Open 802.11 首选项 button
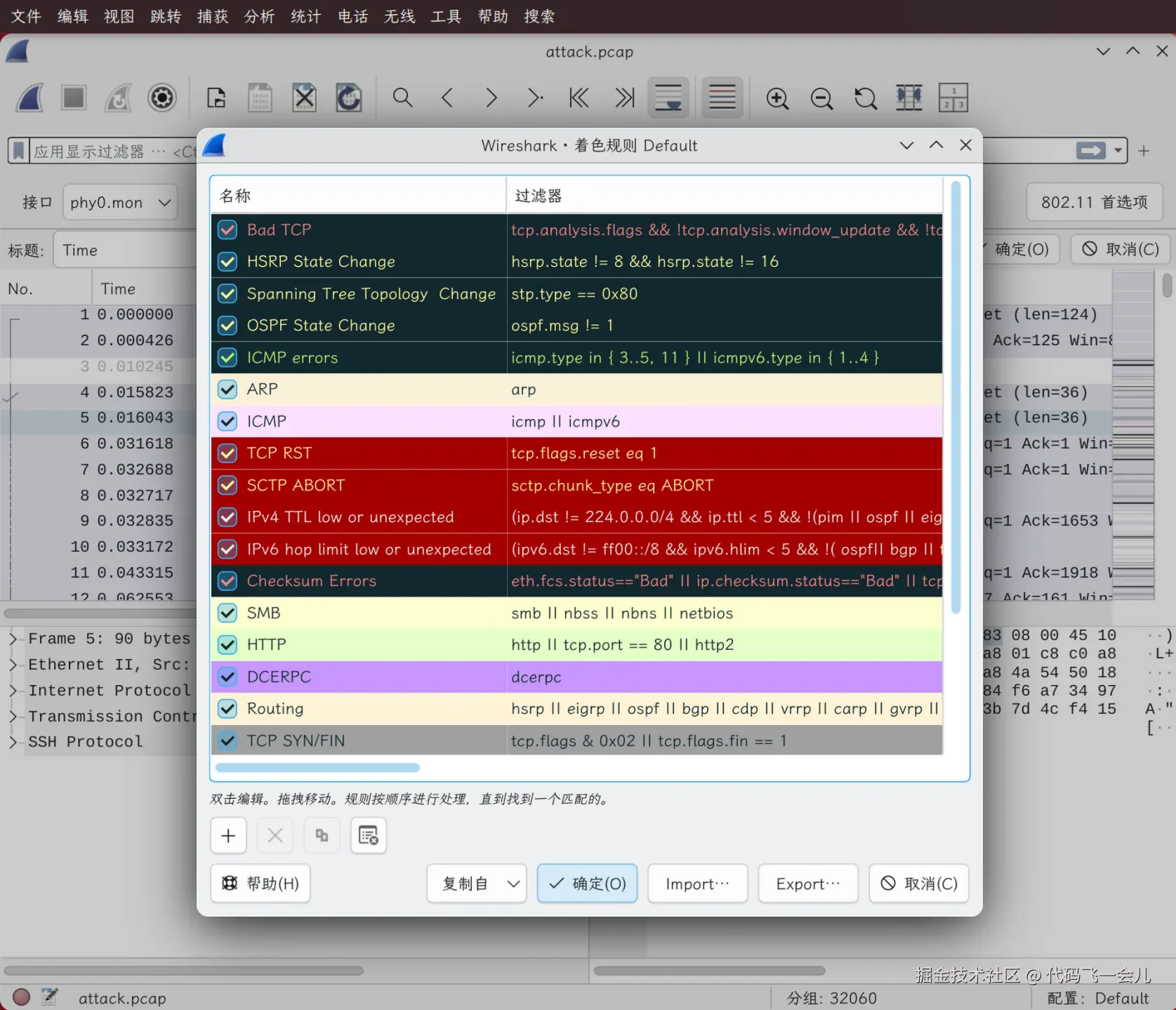1176x1010 pixels. (x=1095, y=203)
